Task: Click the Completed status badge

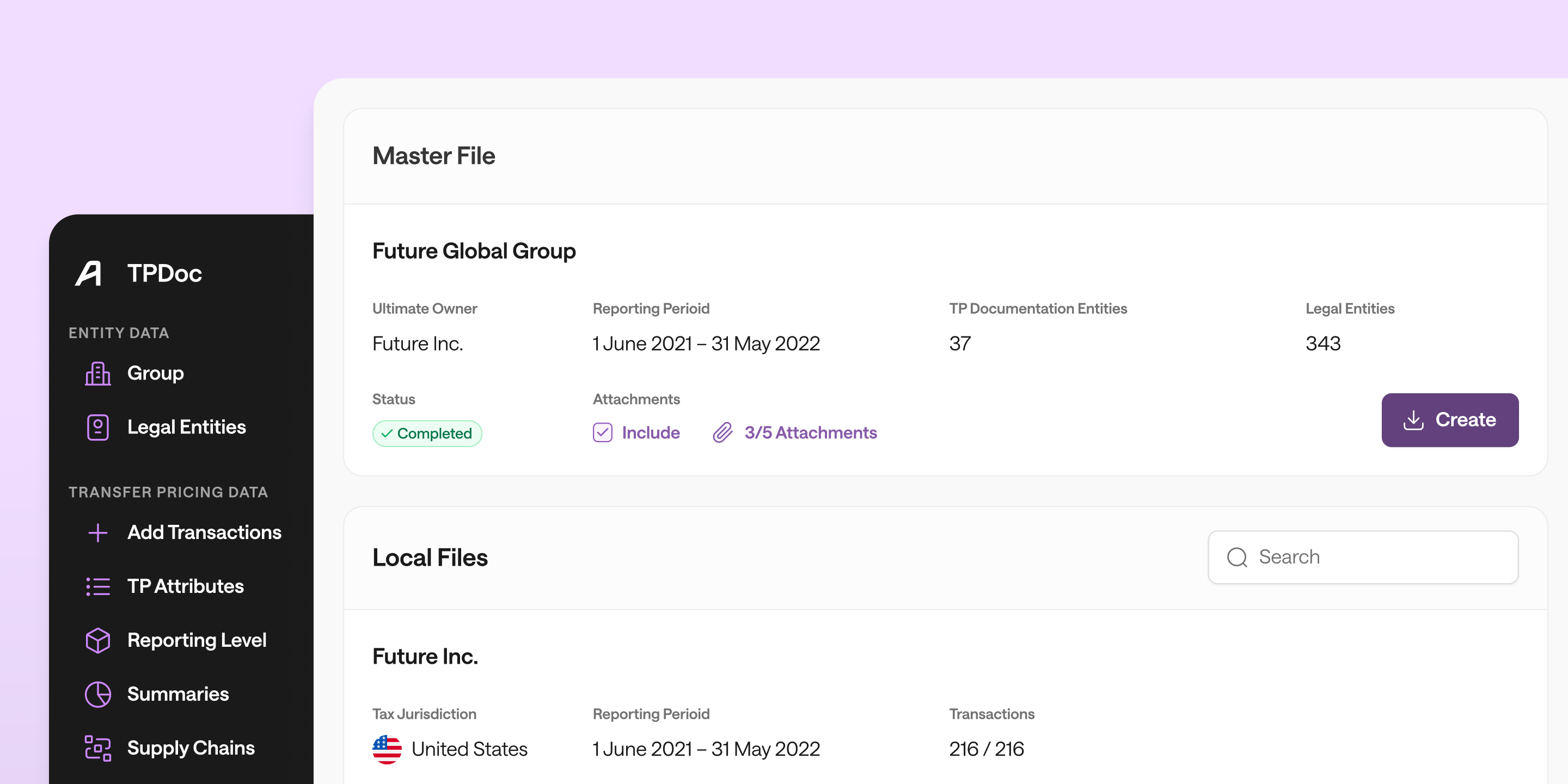Action: (x=427, y=433)
